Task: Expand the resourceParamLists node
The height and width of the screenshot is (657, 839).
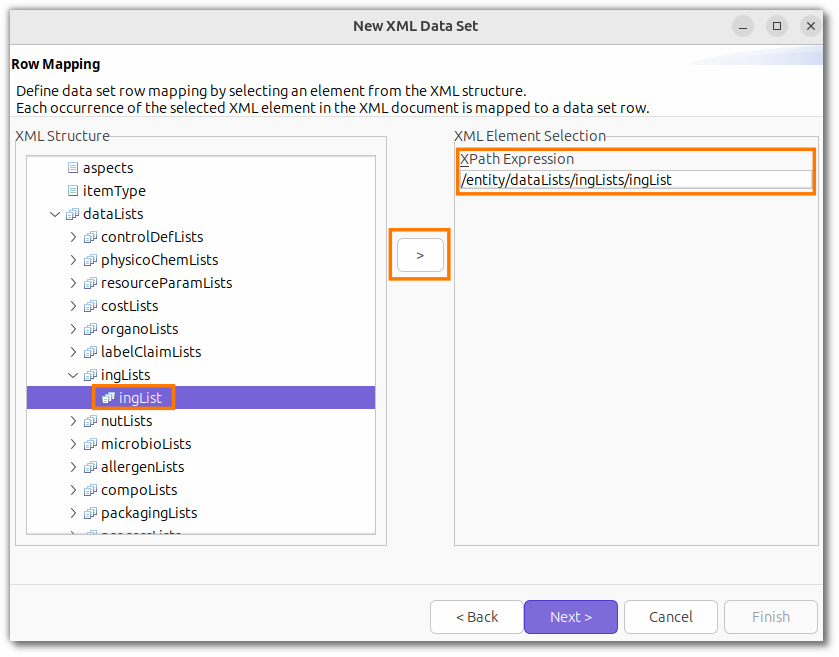Action: [x=73, y=283]
